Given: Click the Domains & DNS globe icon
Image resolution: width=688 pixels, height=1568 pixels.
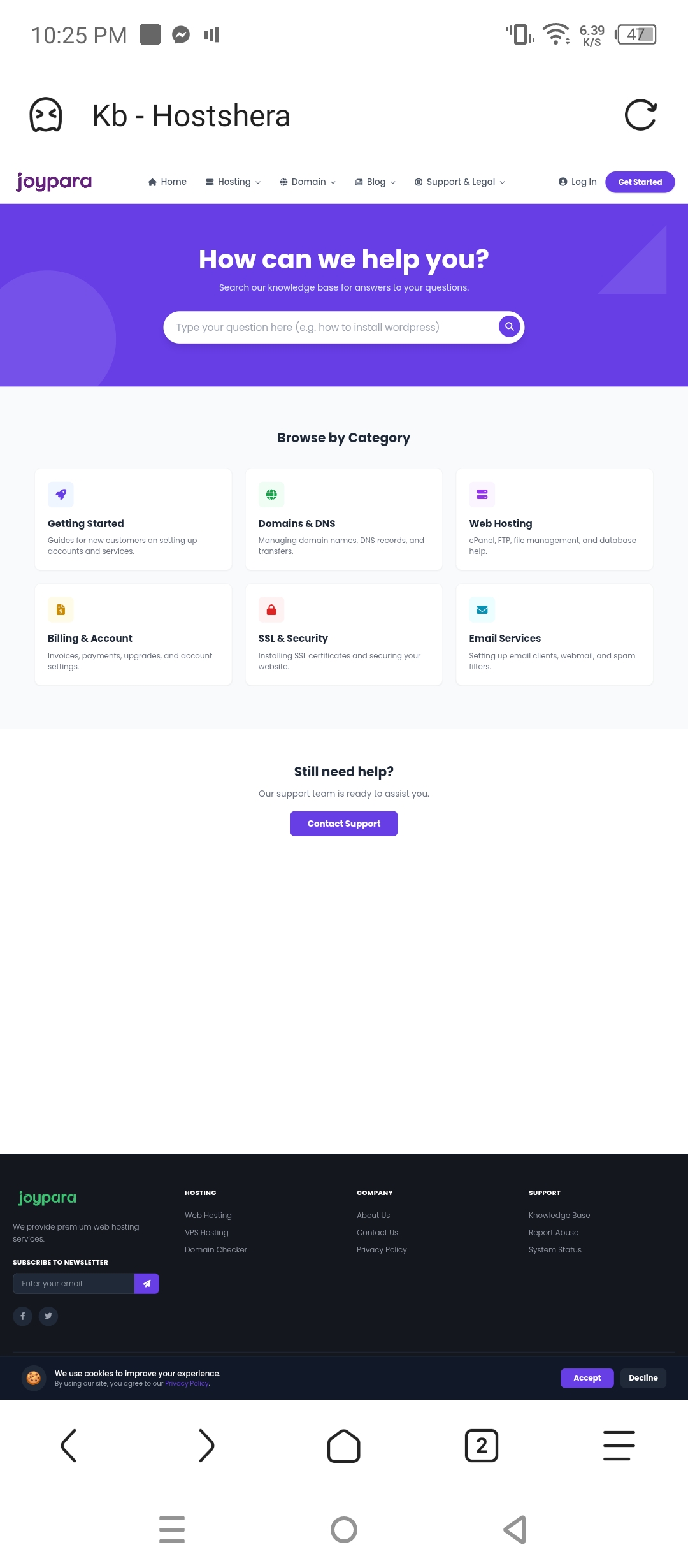Looking at the screenshot, I should [x=271, y=495].
